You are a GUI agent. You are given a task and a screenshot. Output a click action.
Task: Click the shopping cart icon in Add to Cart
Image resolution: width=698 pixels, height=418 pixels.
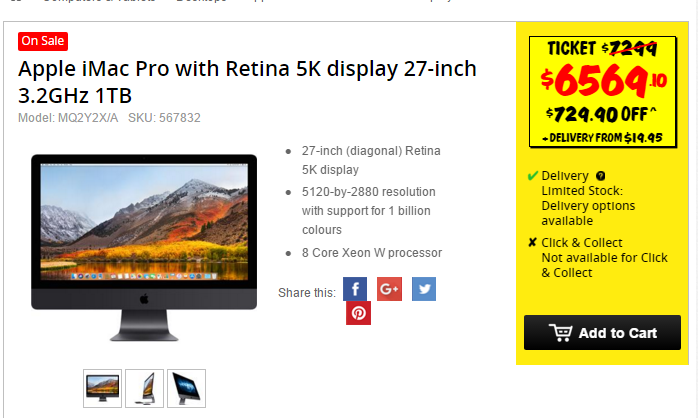pyautogui.click(x=560, y=333)
